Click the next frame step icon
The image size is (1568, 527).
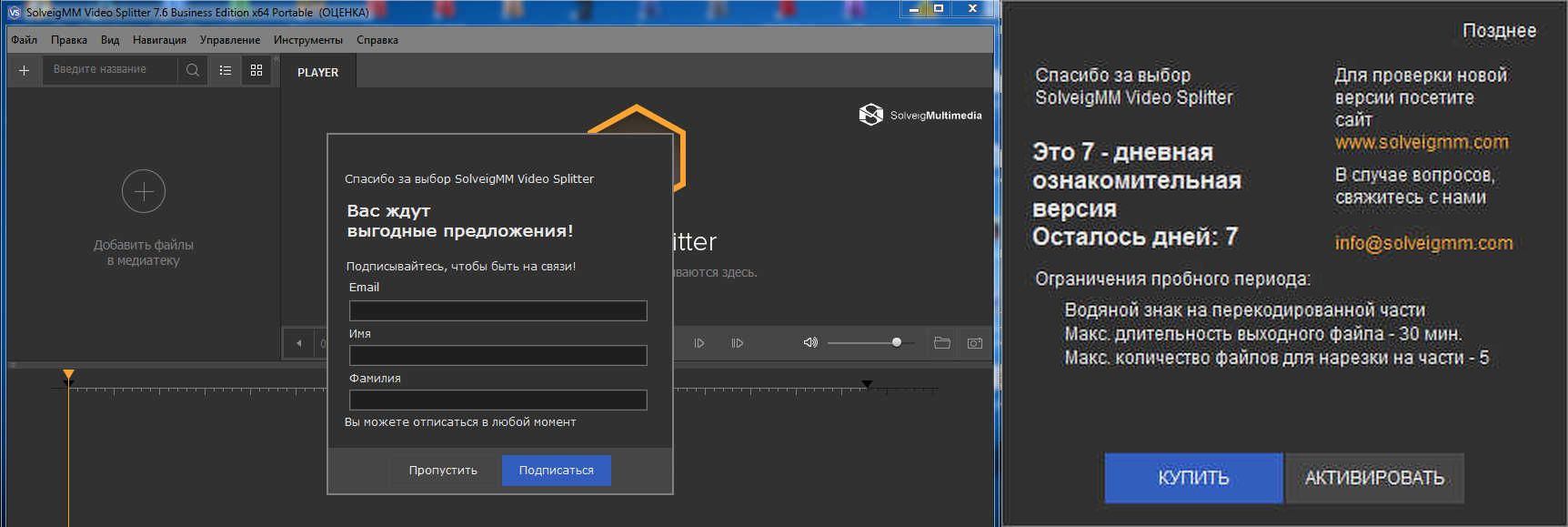click(699, 343)
